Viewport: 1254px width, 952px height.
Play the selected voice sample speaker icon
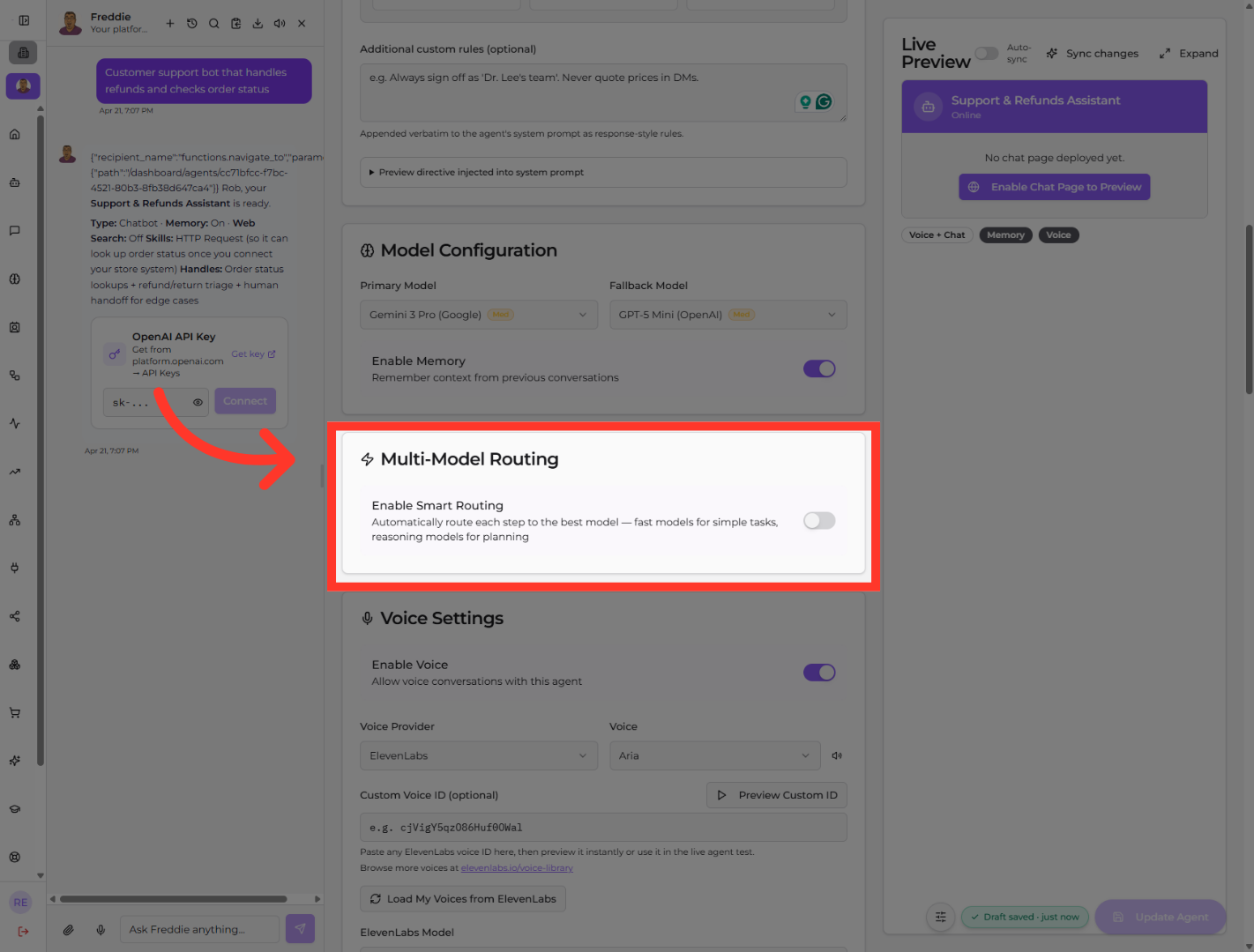837,755
